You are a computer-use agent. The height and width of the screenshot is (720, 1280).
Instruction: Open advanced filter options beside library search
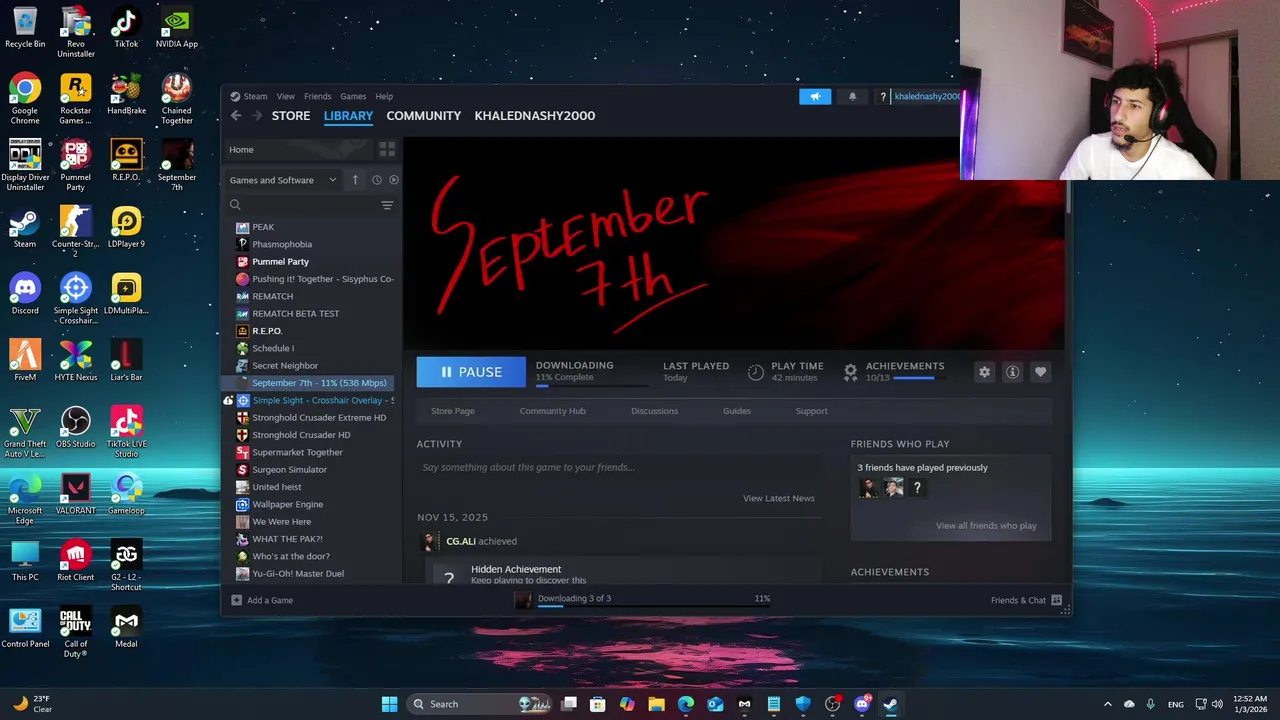(x=387, y=205)
